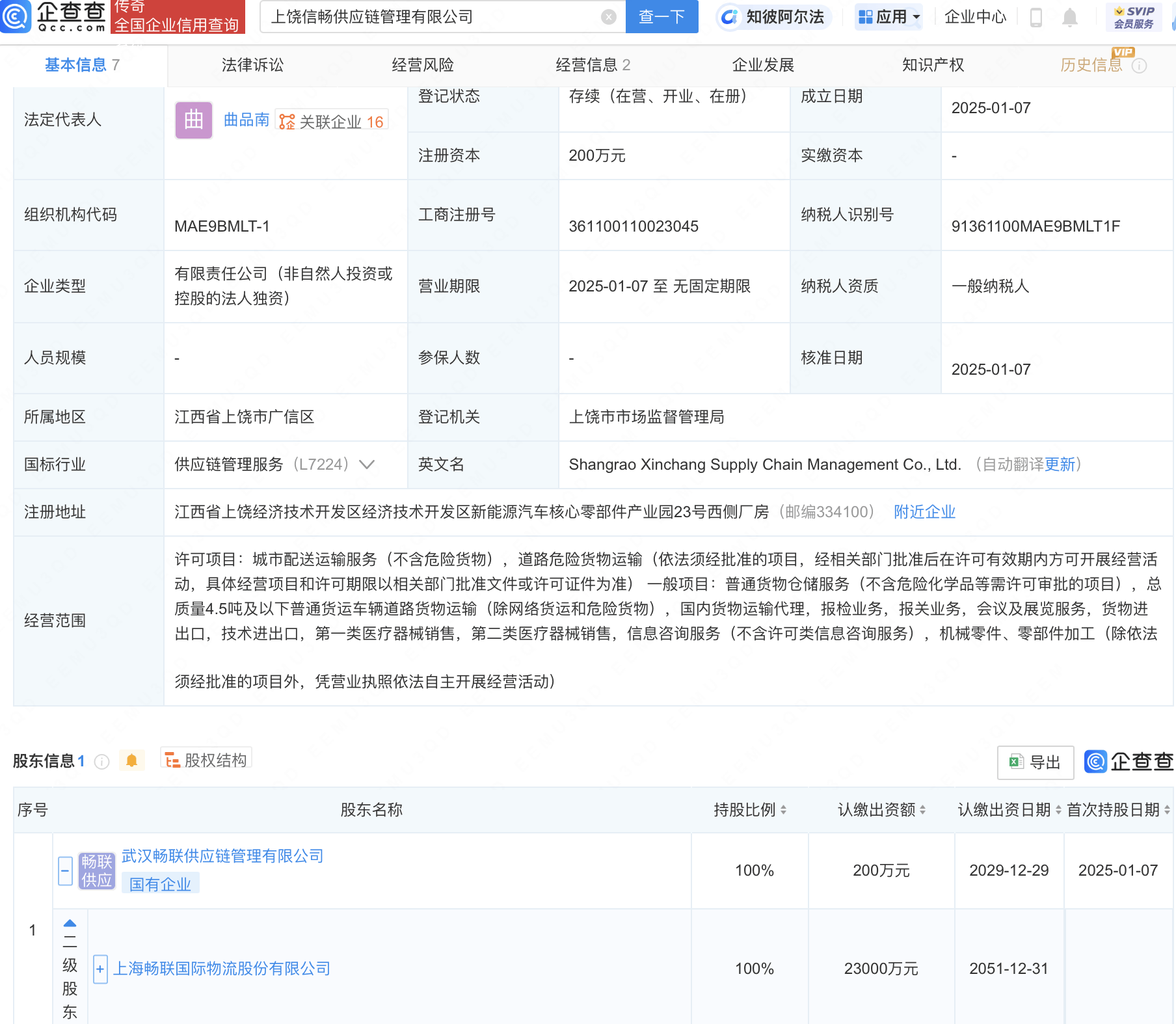Screen dimensions: 1176x1024
Task: Open 附近企业 nearby companies link
Action: (924, 512)
